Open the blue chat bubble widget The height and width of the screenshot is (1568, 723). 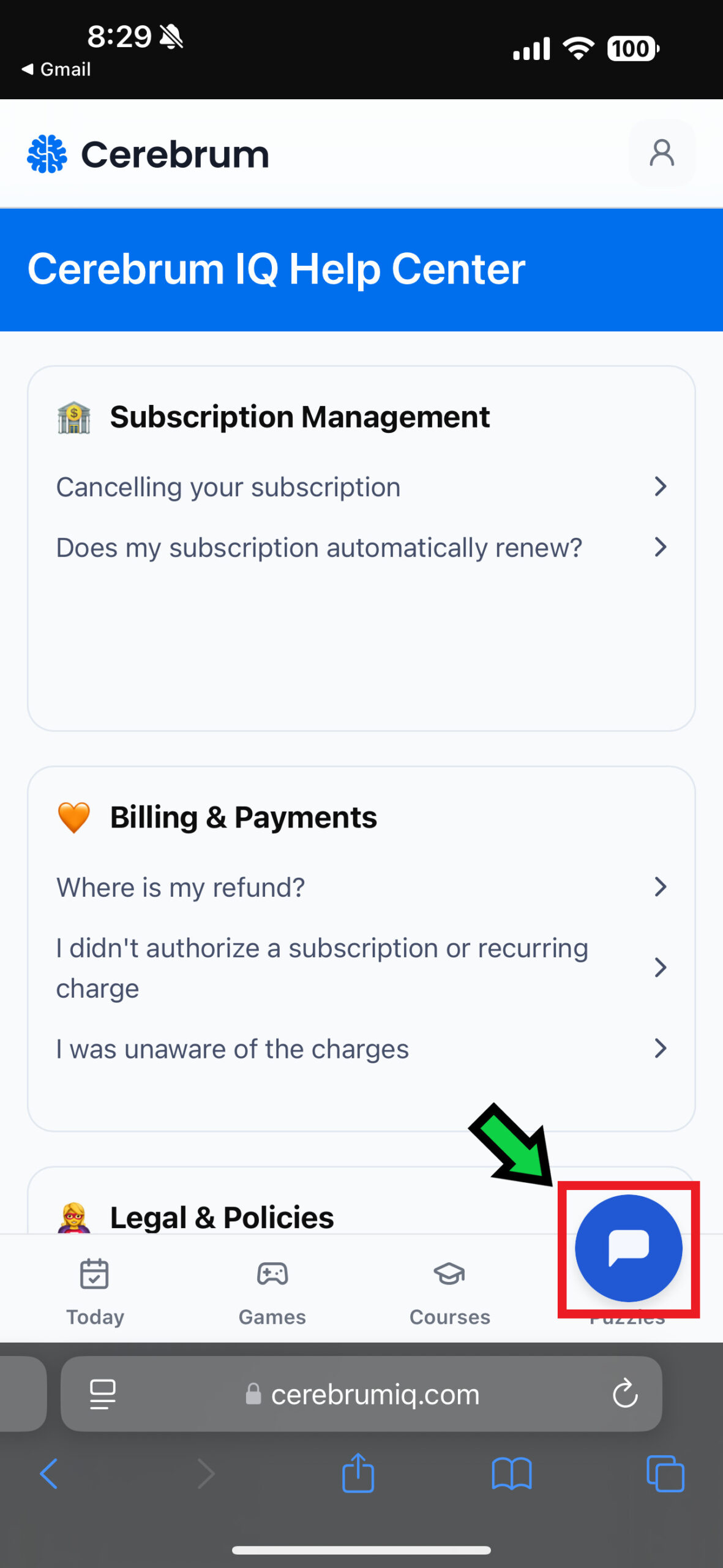(628, 1248)
